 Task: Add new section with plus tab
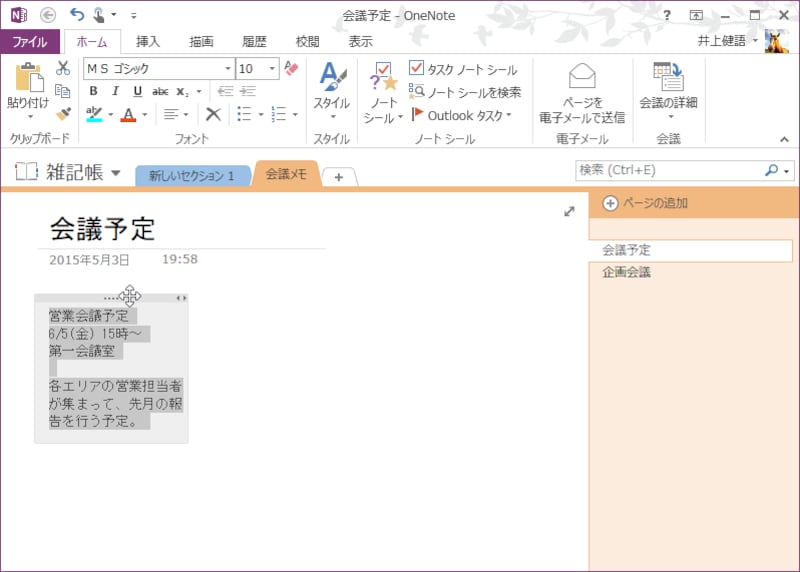tap(339, 177)
